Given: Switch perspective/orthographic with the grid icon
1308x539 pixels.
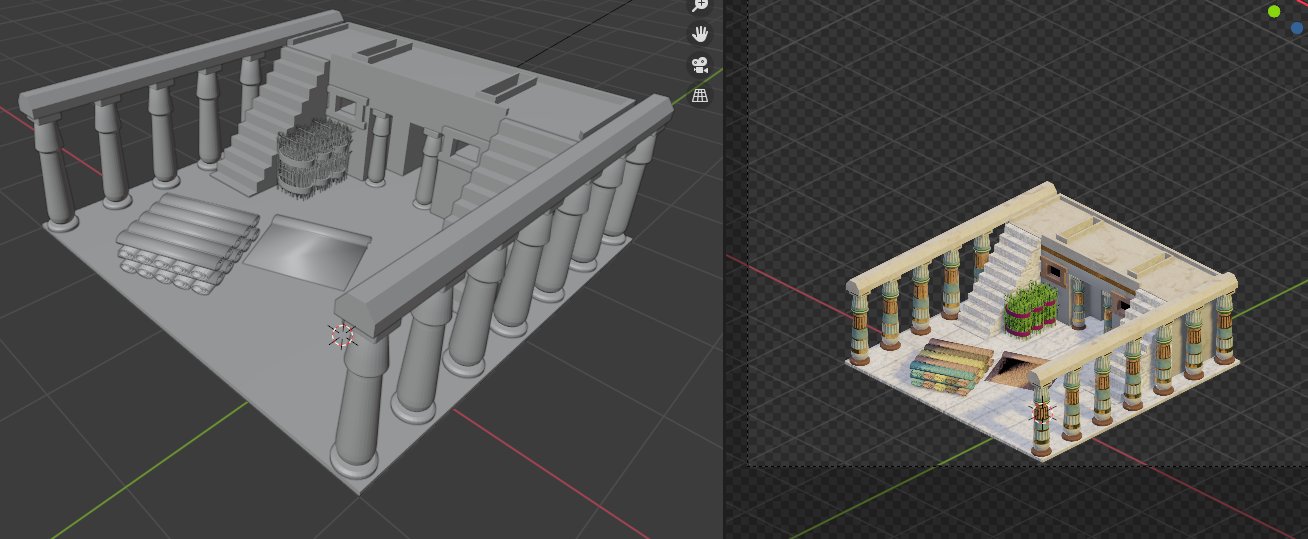Looking at the screenshot, I should (700, 96).
